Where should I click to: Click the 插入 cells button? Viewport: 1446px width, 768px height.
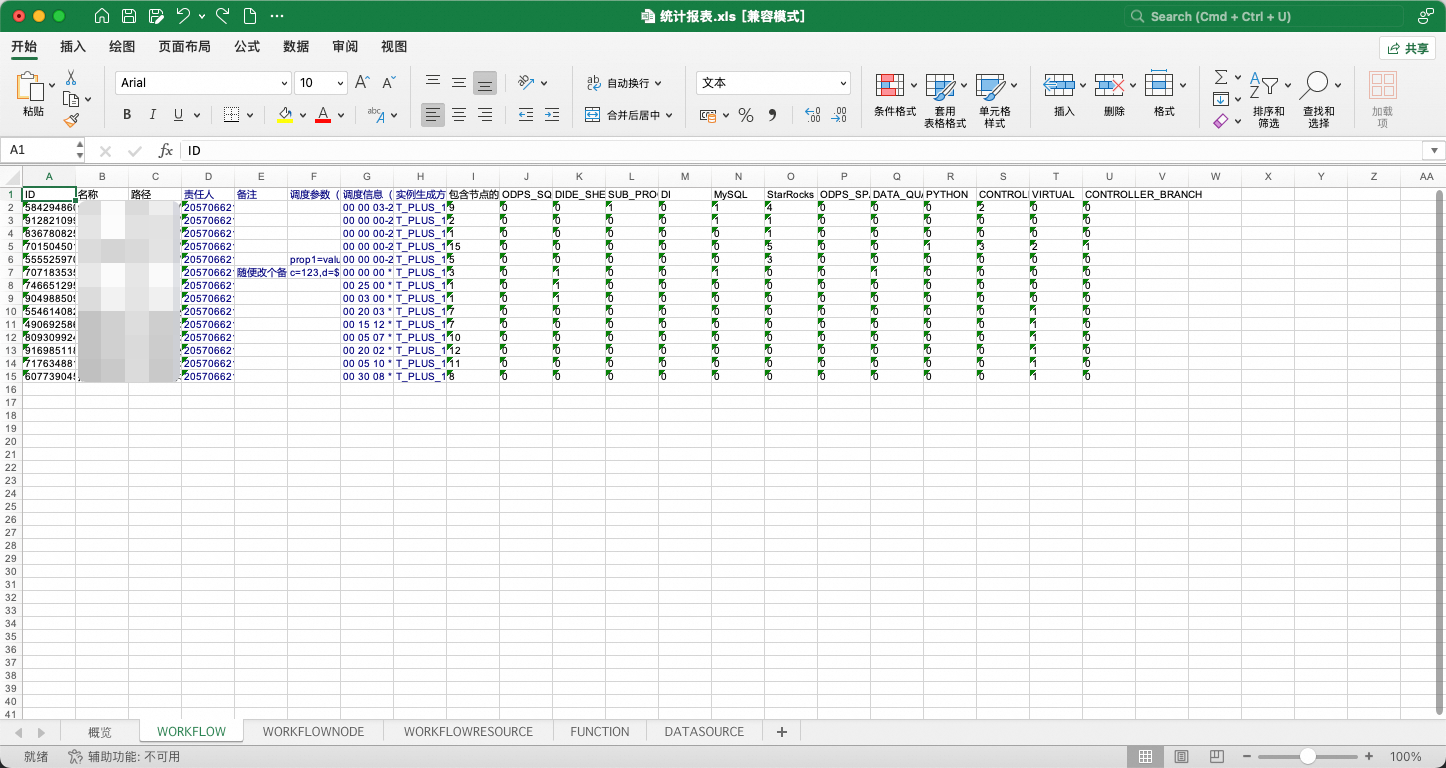1064,96
